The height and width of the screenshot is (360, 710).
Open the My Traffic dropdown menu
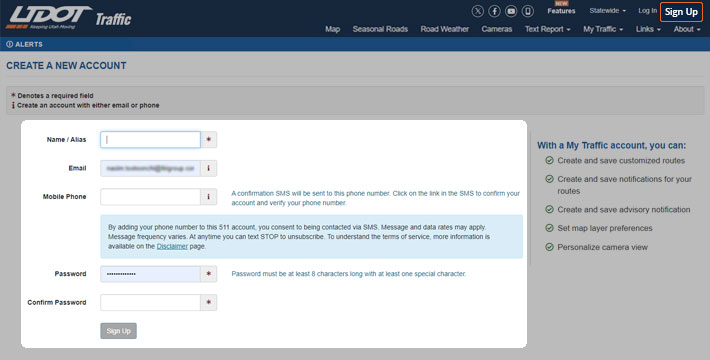click(x=603, y=29)
